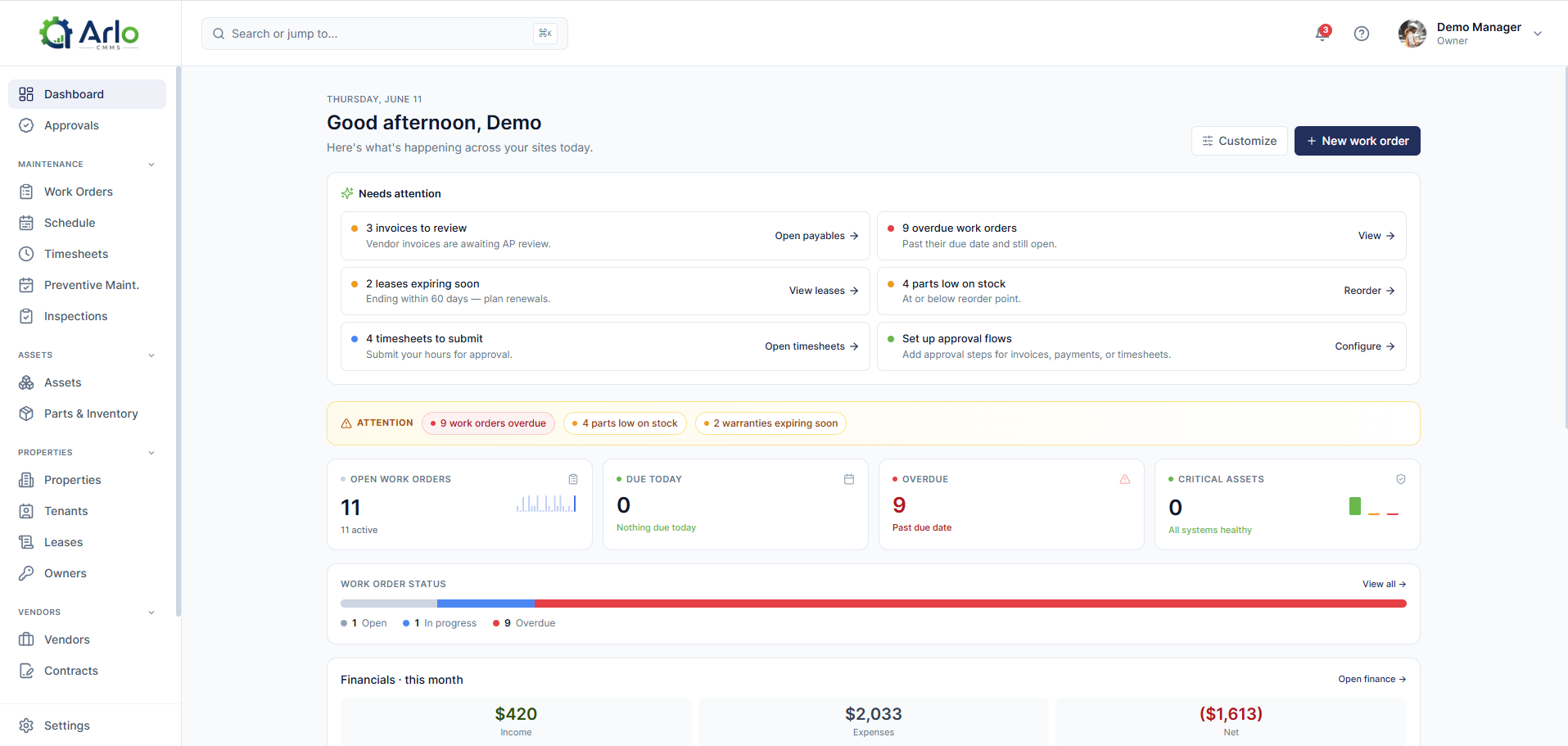This screenshot has width=1568, height=746.
Task: Click the Properties building icon
Action: [26, 480]
